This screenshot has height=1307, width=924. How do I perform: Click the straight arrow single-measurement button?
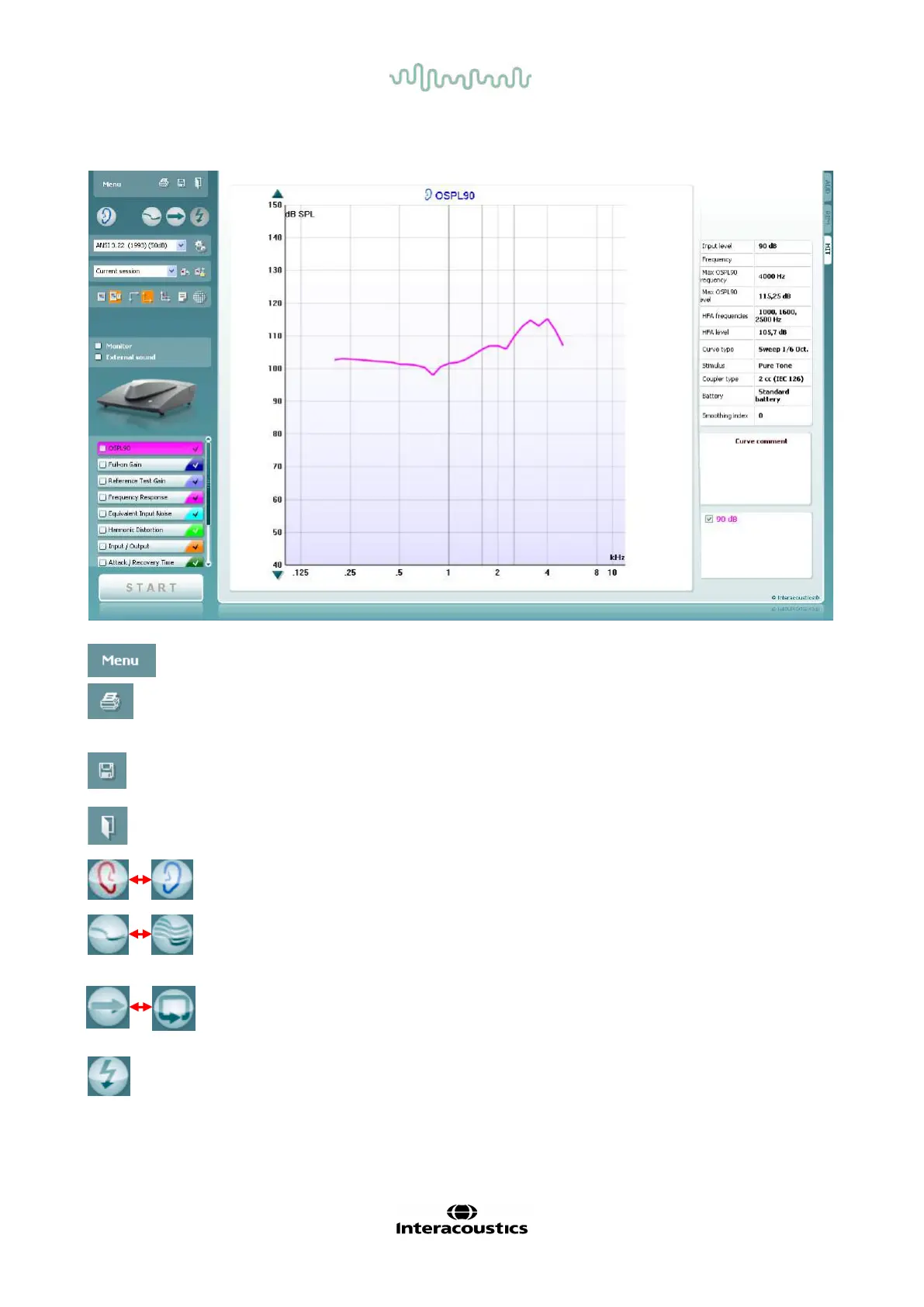click(x=175, y=216)
